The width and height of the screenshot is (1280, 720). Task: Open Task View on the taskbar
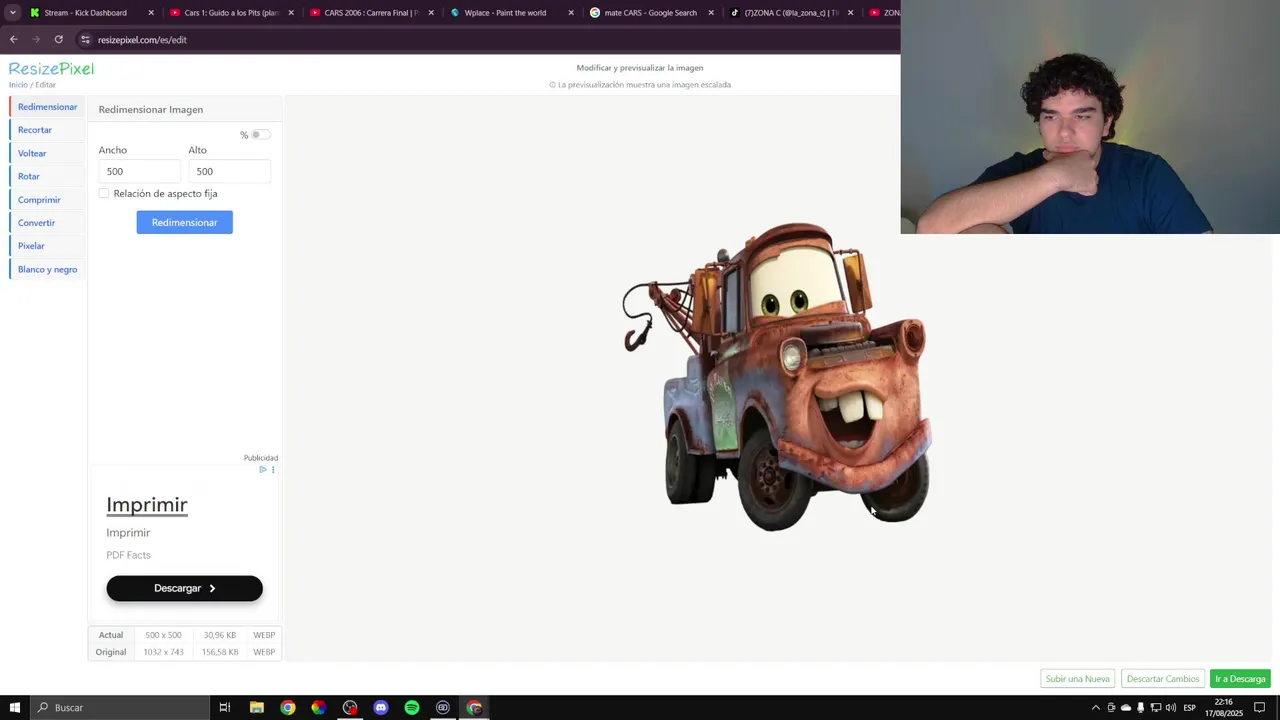[225, 707]
